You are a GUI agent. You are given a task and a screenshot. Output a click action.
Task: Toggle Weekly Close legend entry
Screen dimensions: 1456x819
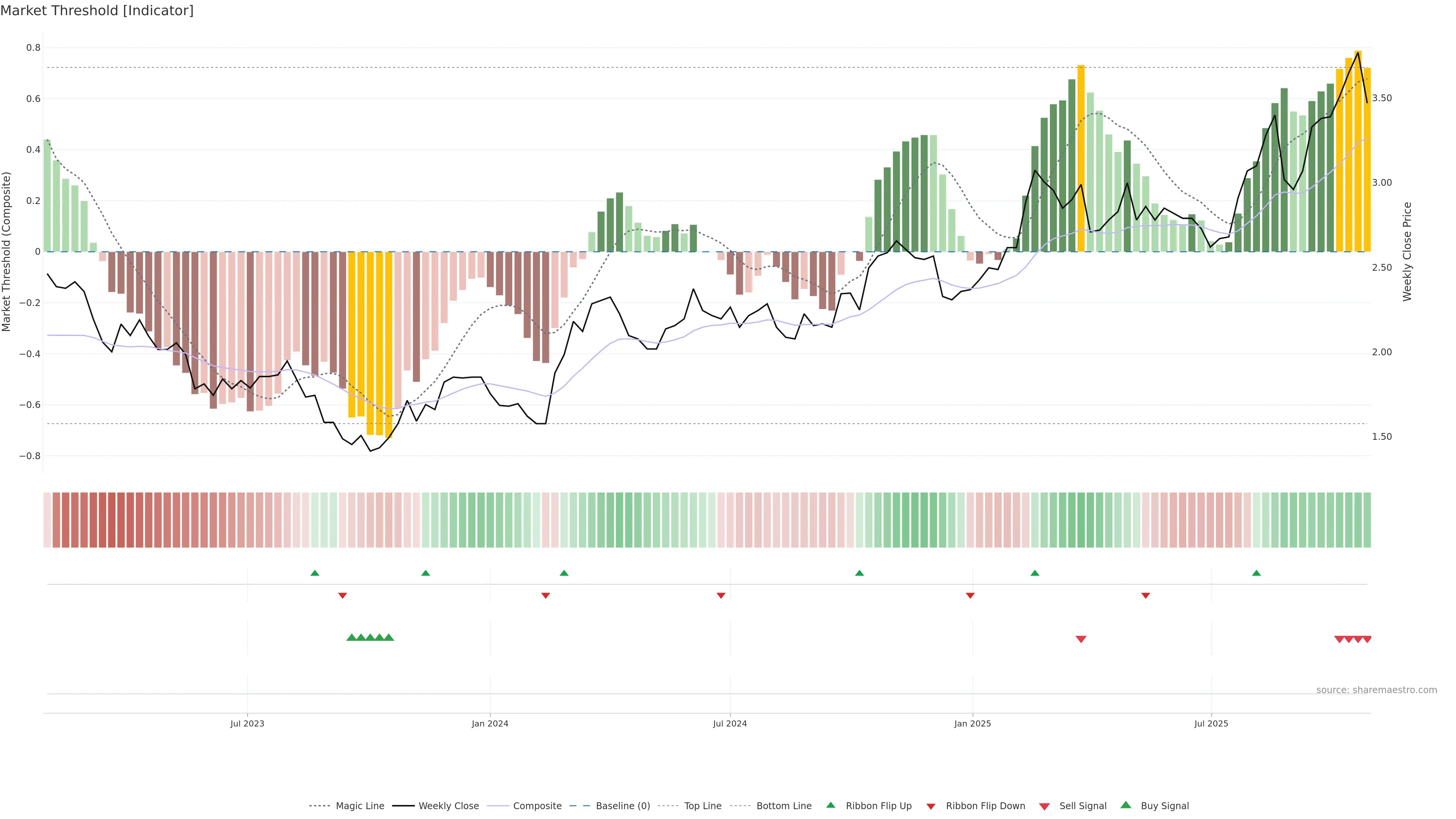[448, 806]
